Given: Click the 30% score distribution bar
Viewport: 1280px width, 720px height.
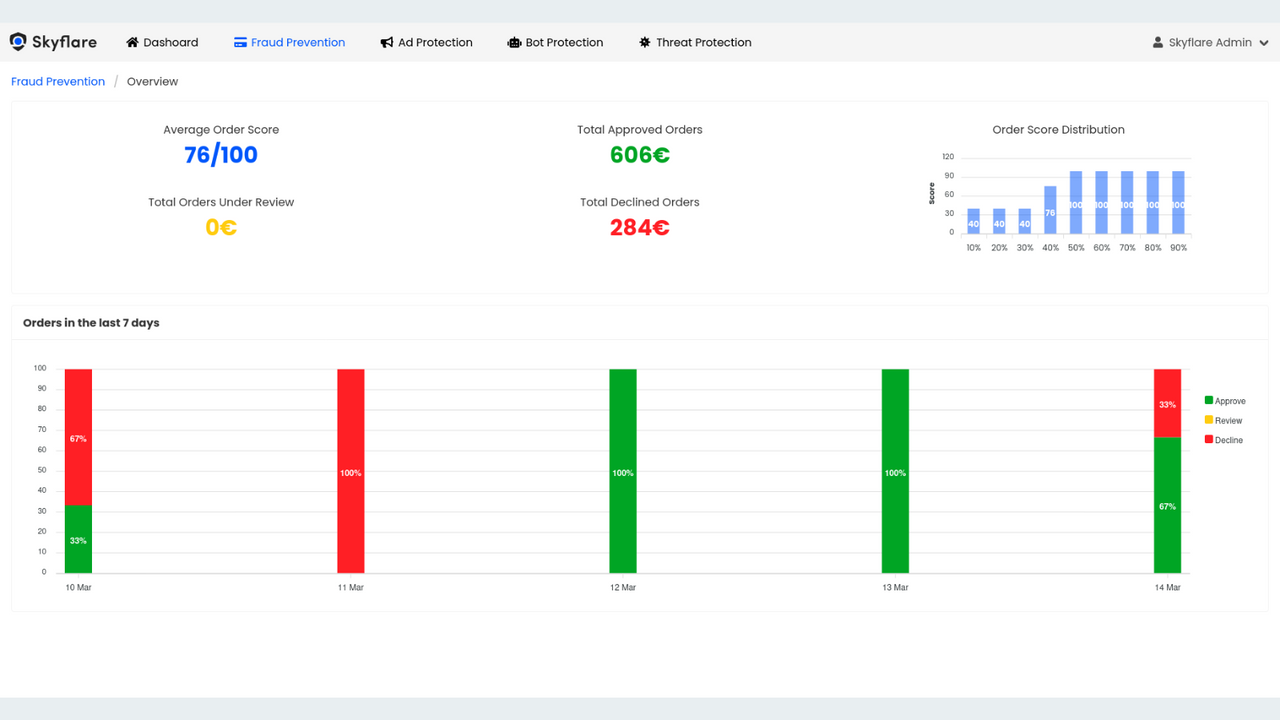Looking at the screenshot, I should click(1025, 221).
